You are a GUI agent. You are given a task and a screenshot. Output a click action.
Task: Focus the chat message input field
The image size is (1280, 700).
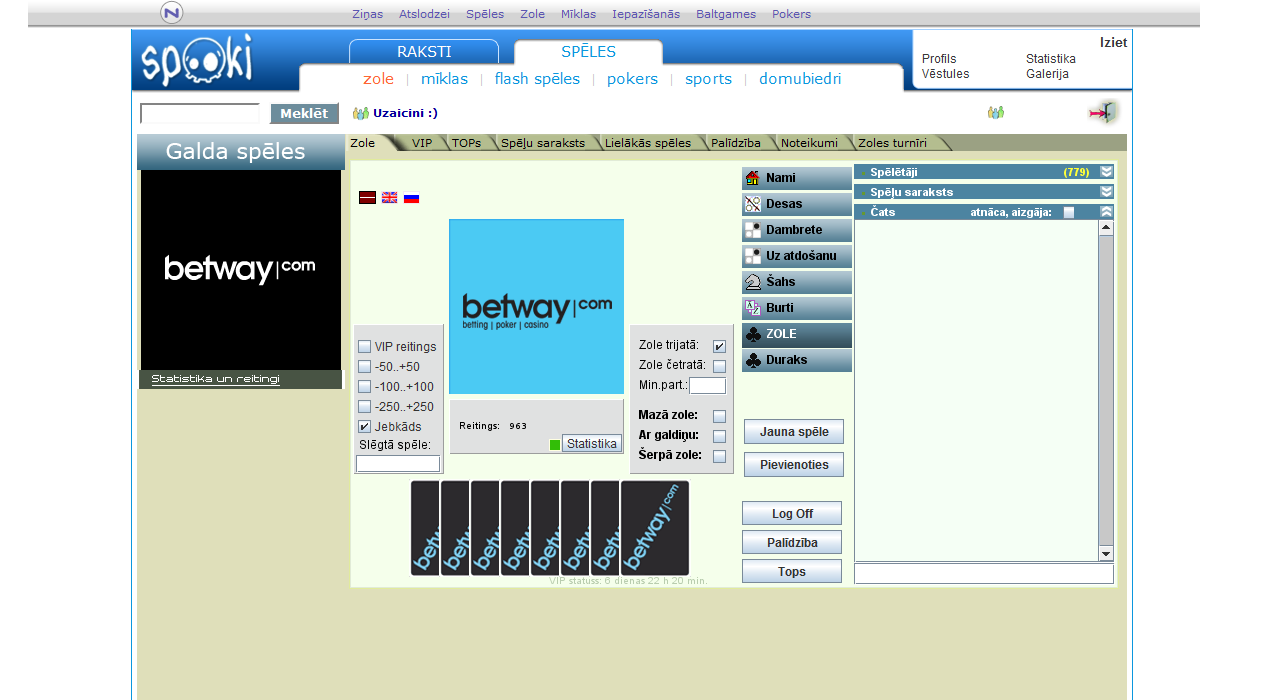[984, 574]
